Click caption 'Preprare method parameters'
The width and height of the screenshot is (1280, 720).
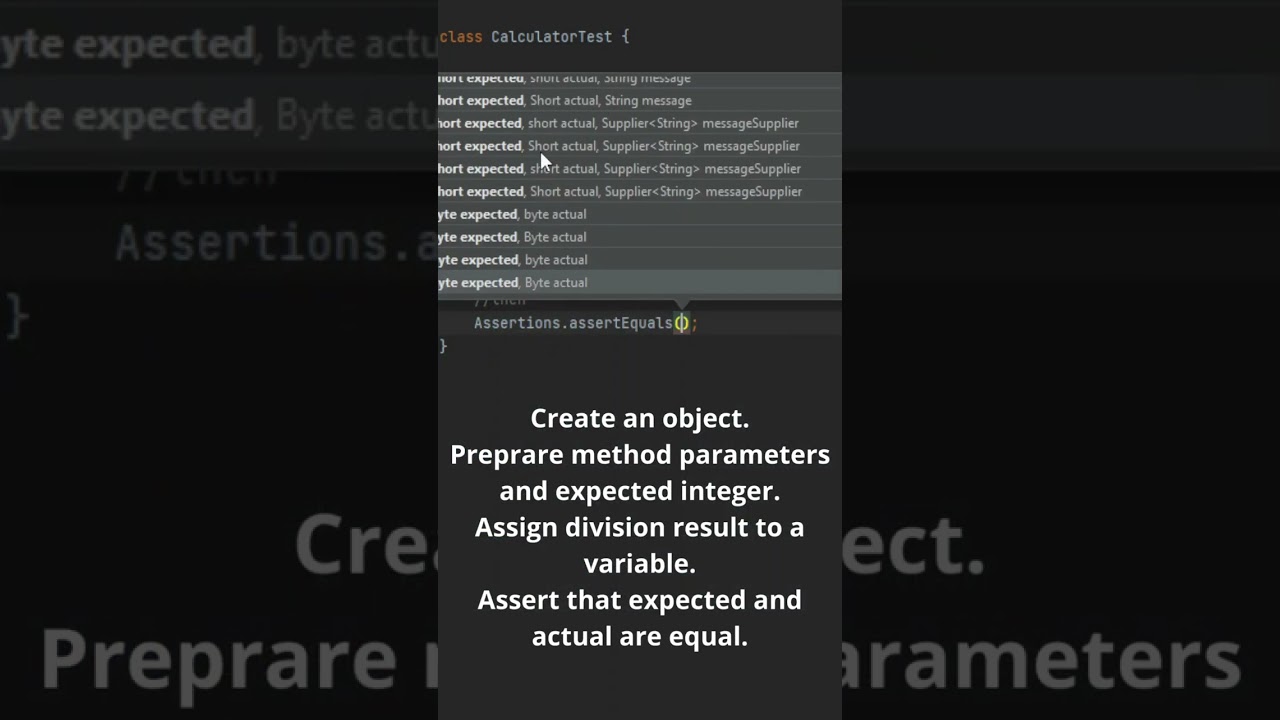coord(640,455)
